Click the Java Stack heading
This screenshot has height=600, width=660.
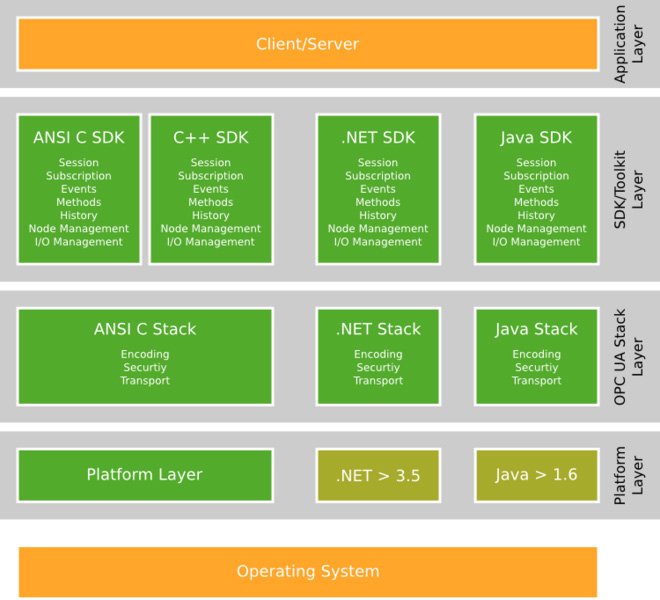click(536, 329)
